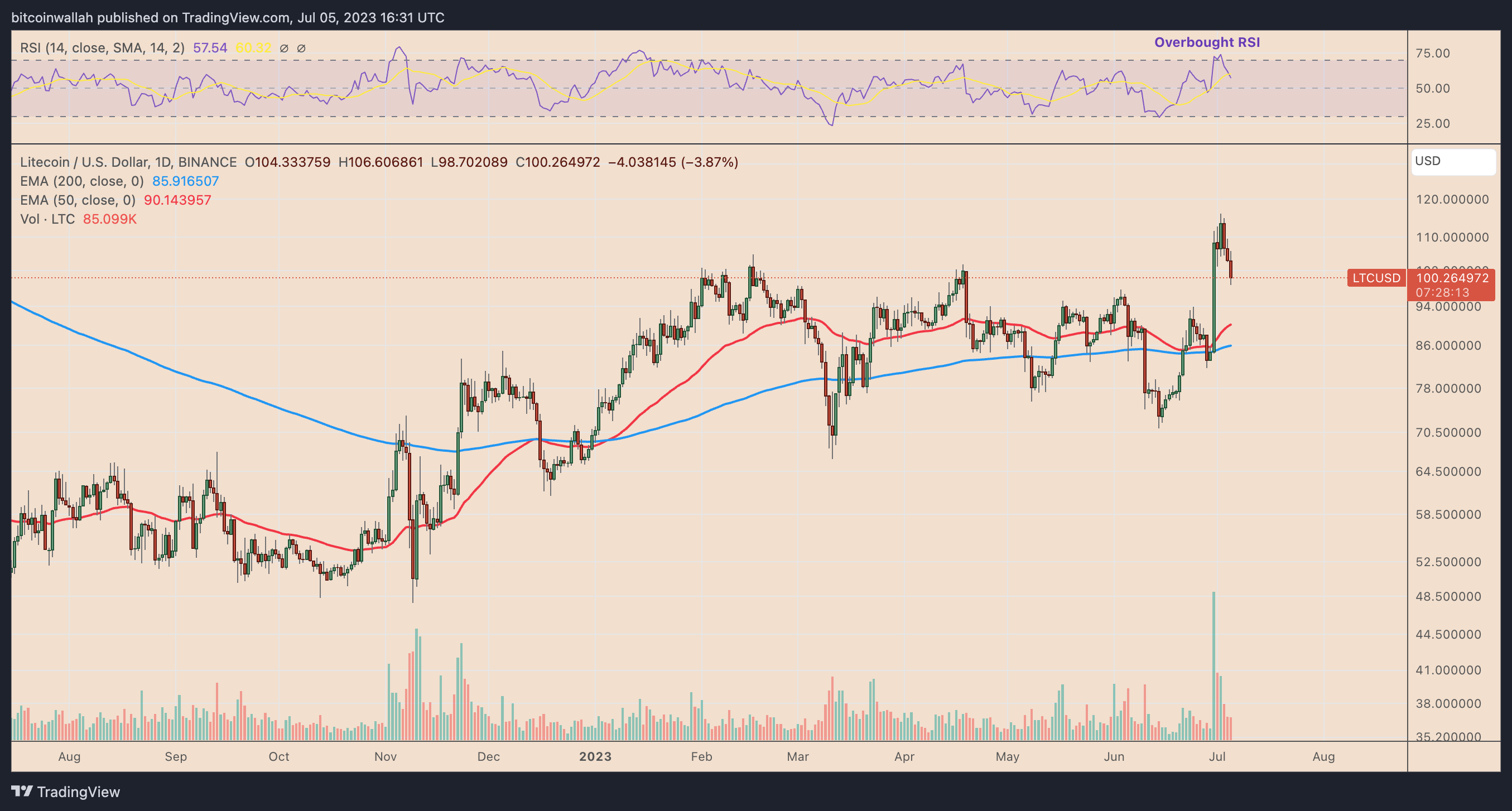Click the blue EMA 200 value 85.916507
This screenshot has height=811, width=1512.
point(185,181)
